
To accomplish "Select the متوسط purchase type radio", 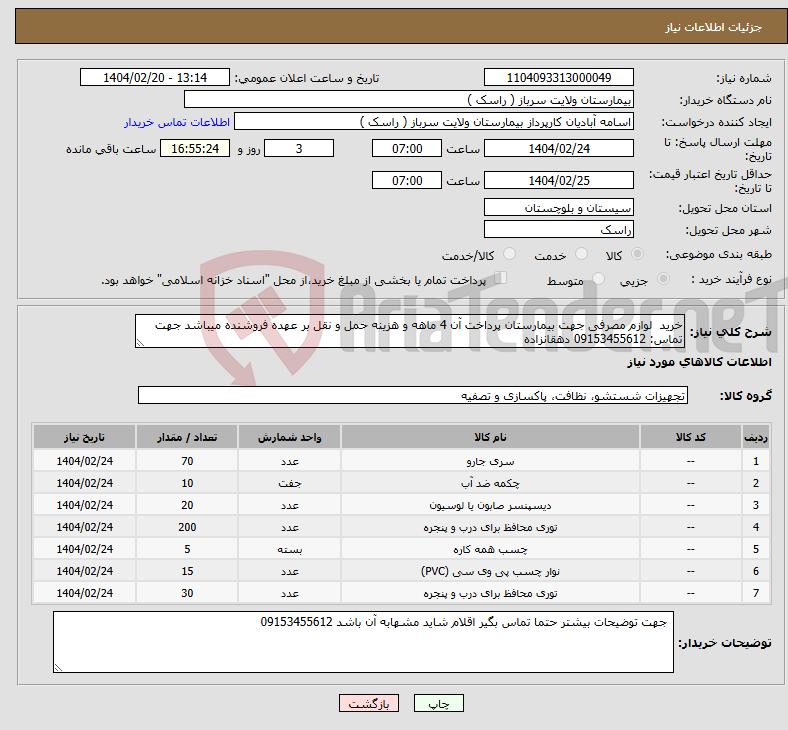I will [598, 279].
